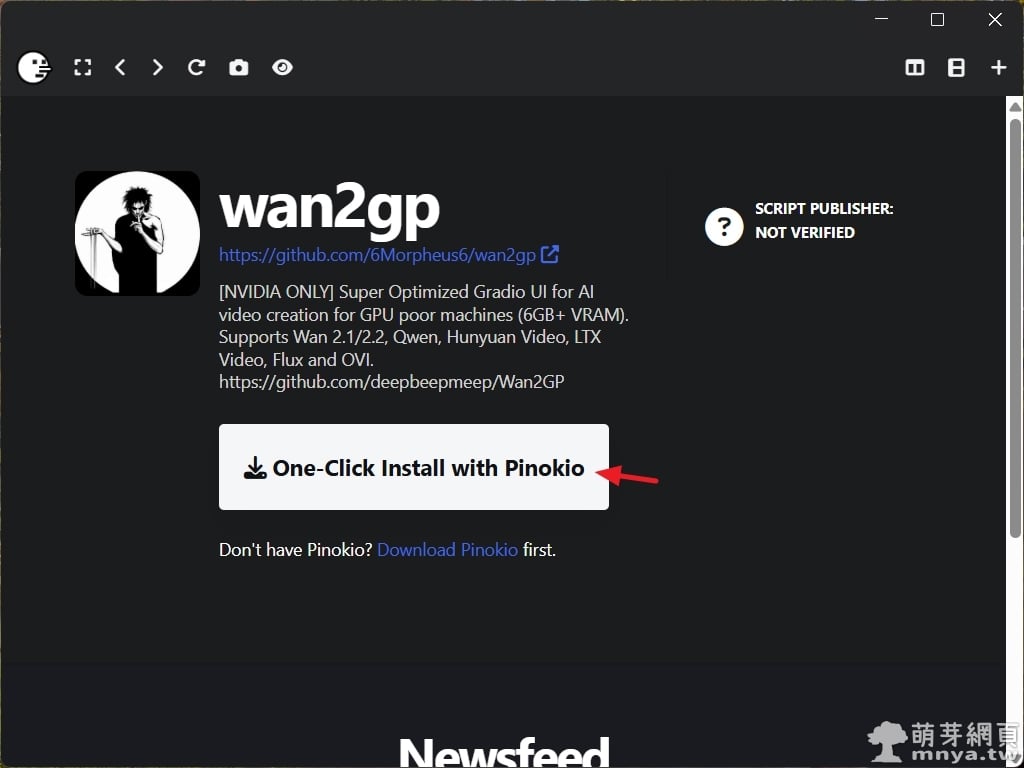Go back with the left arrow
1024x768 pixels.
(x=120, y=67)
